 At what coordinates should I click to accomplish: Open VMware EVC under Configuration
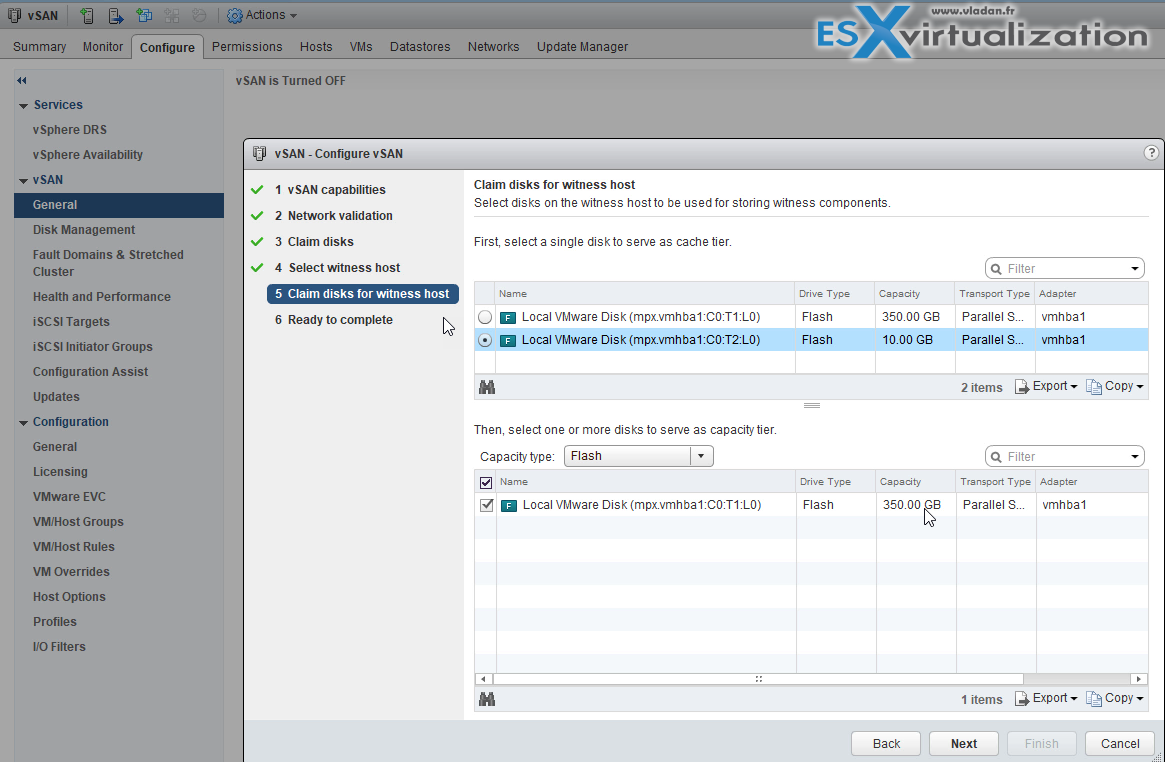coord(69,497)
